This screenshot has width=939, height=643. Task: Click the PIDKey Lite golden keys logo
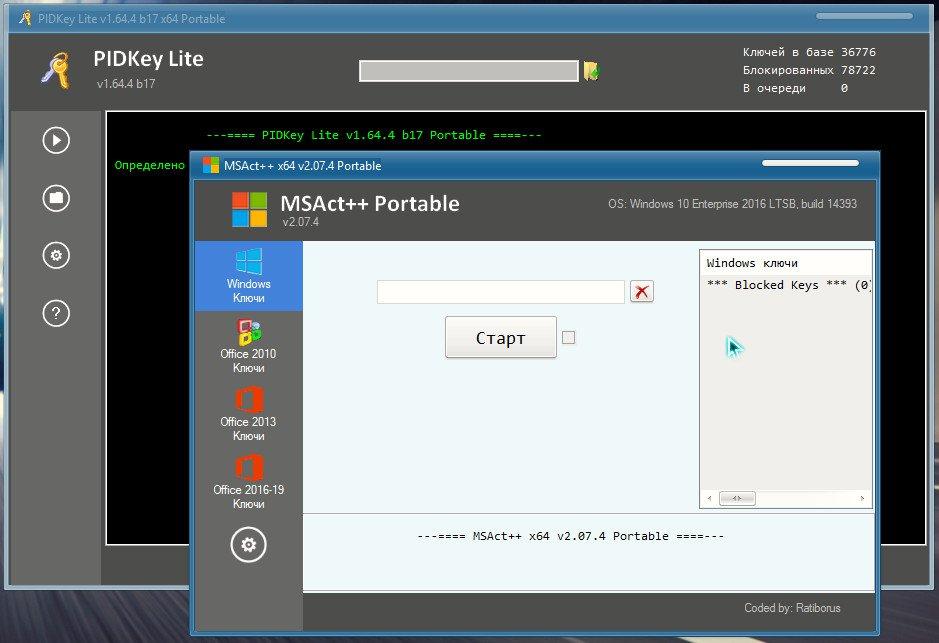point(55,70)
